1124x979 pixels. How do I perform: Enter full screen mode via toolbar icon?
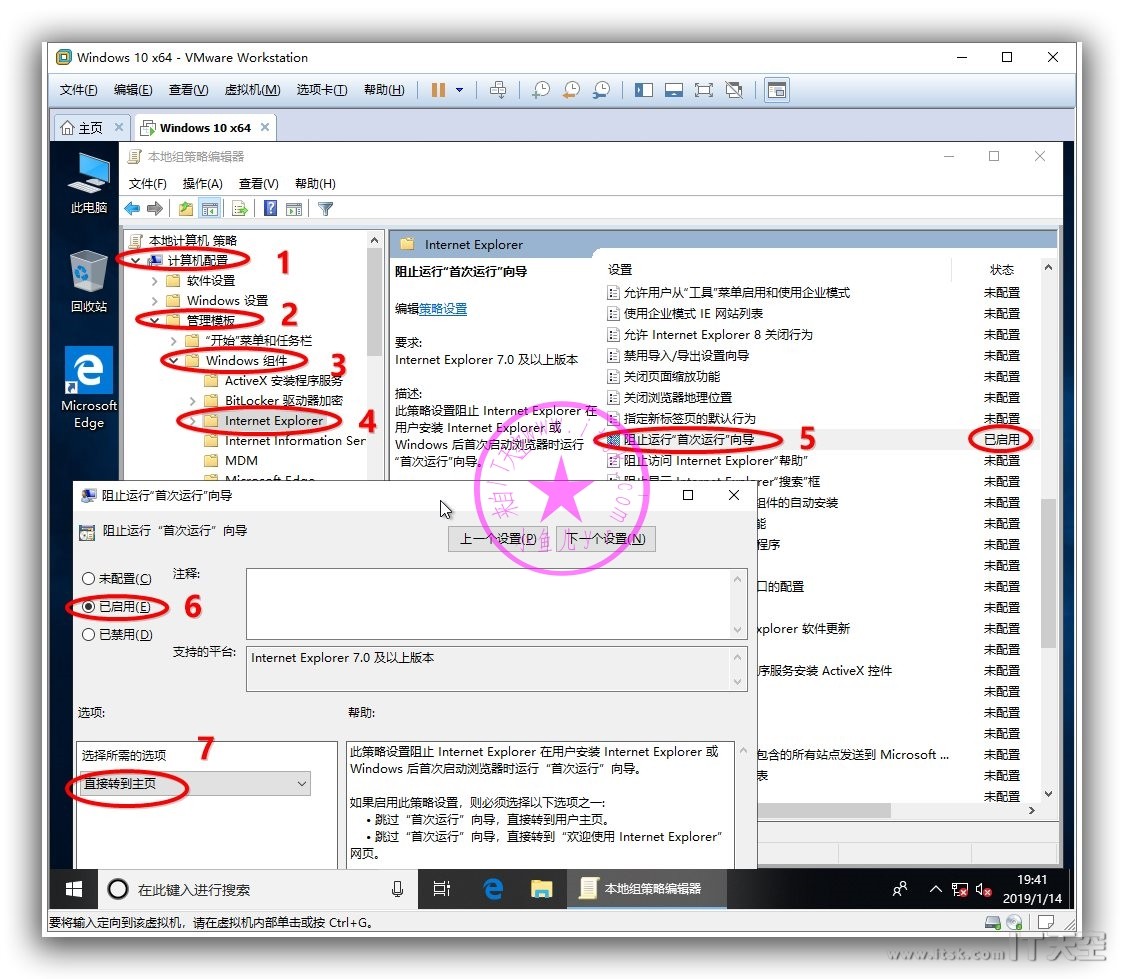click(704, 90)
